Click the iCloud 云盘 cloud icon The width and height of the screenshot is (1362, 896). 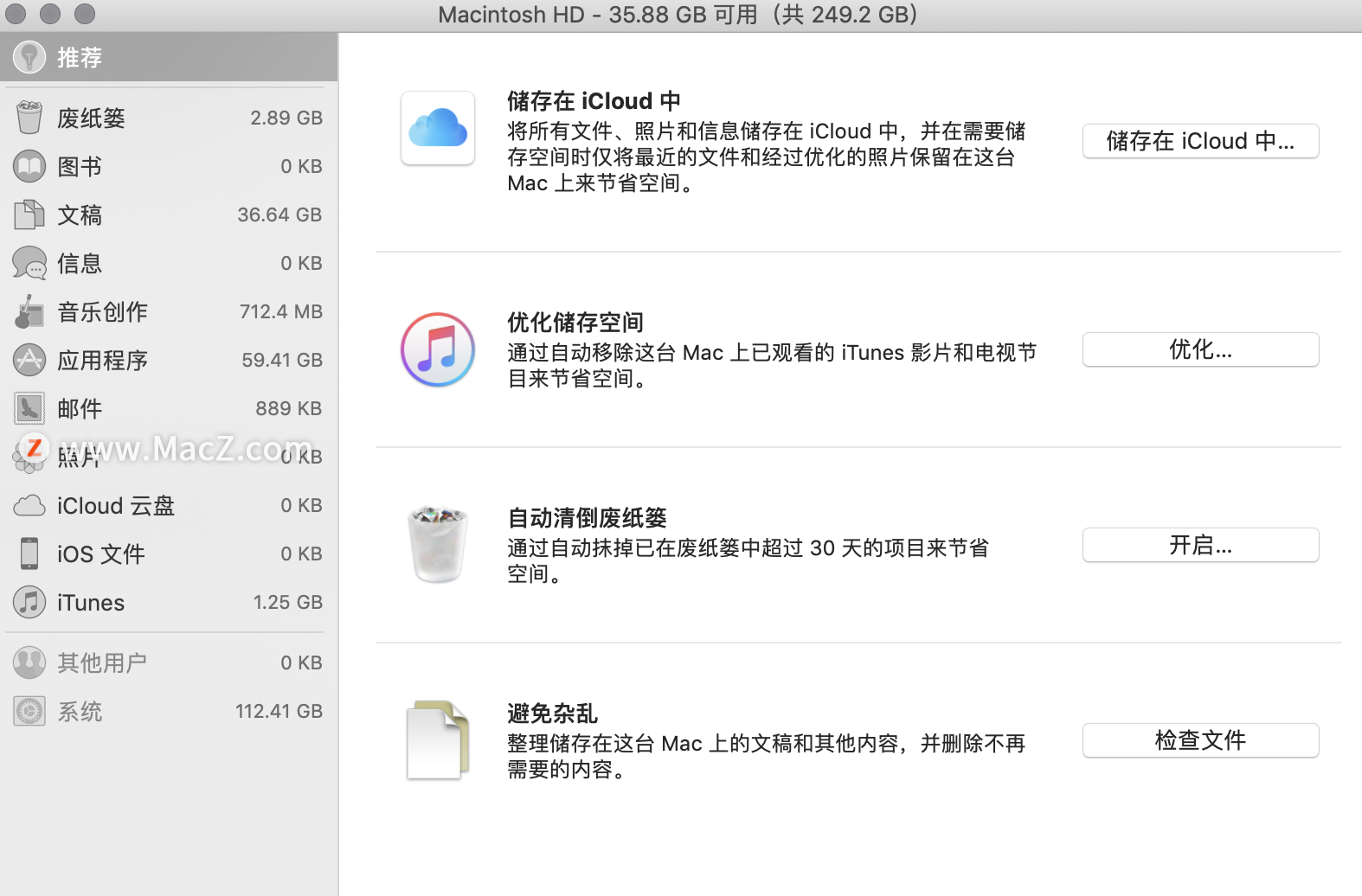pyautogui.click(x=29, y=505)
